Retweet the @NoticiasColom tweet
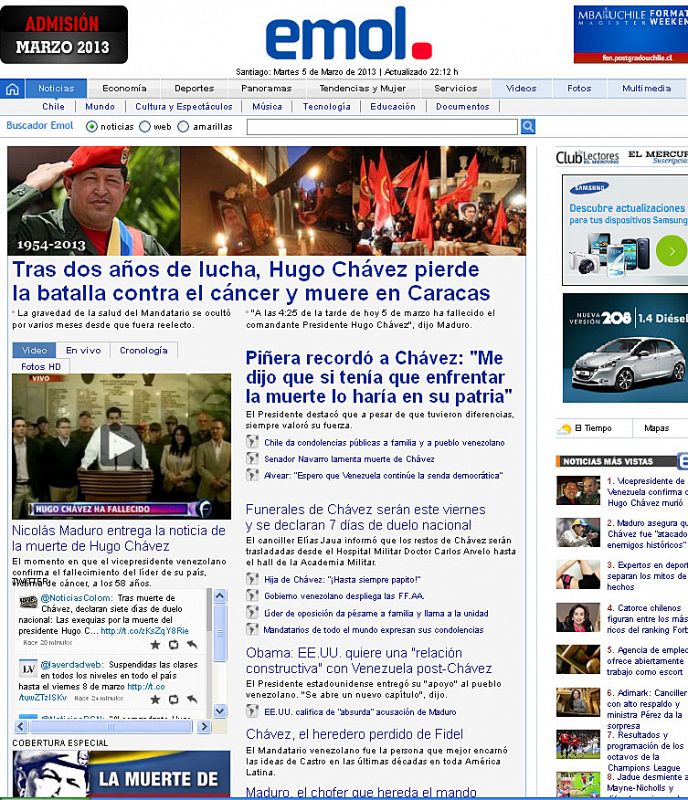 coord(174,644)
